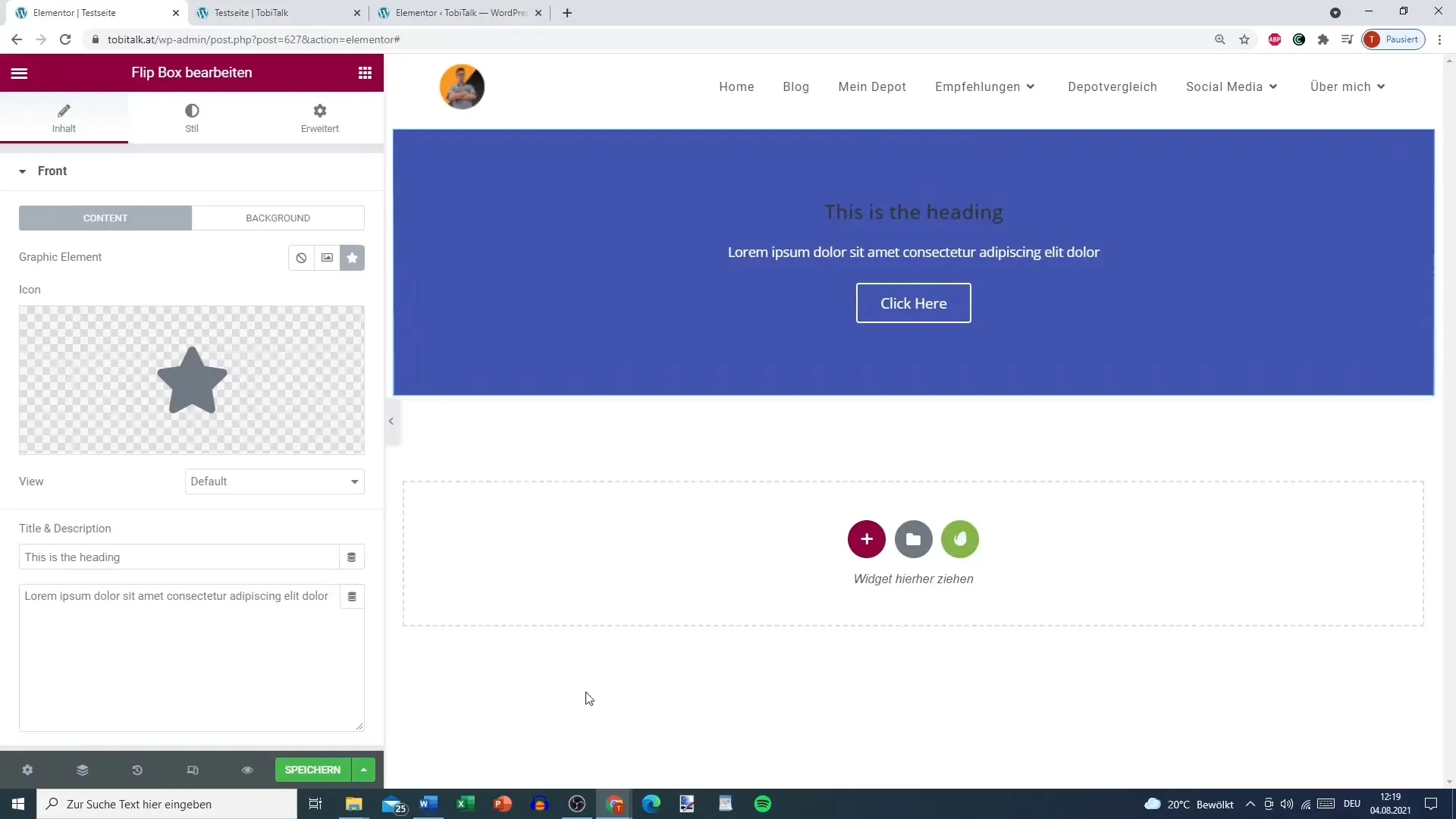Open Spotify from taskbar
Screen dimensions: 1456x819
763,804
